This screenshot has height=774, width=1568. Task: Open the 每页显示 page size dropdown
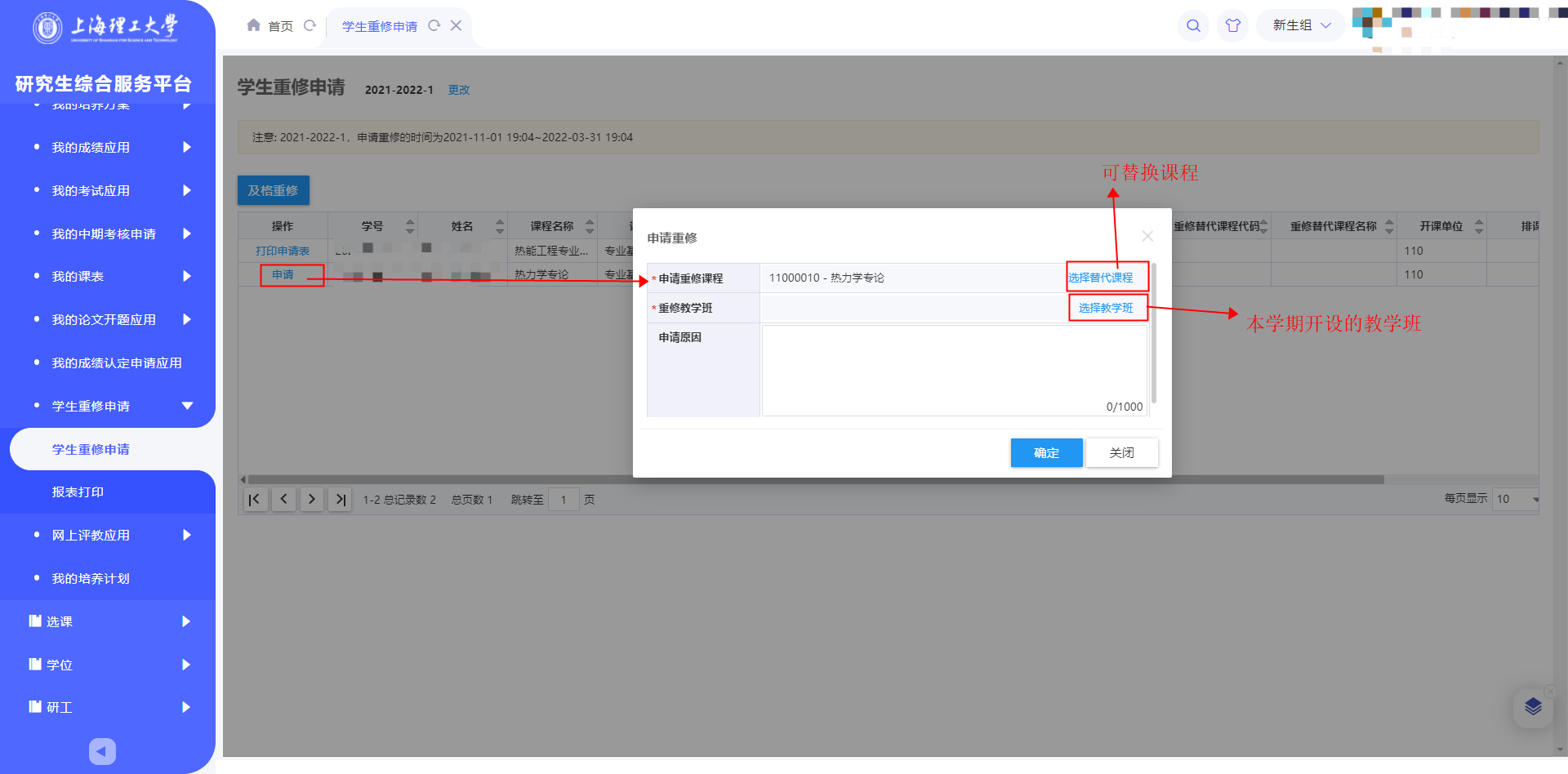[1517, 499]
